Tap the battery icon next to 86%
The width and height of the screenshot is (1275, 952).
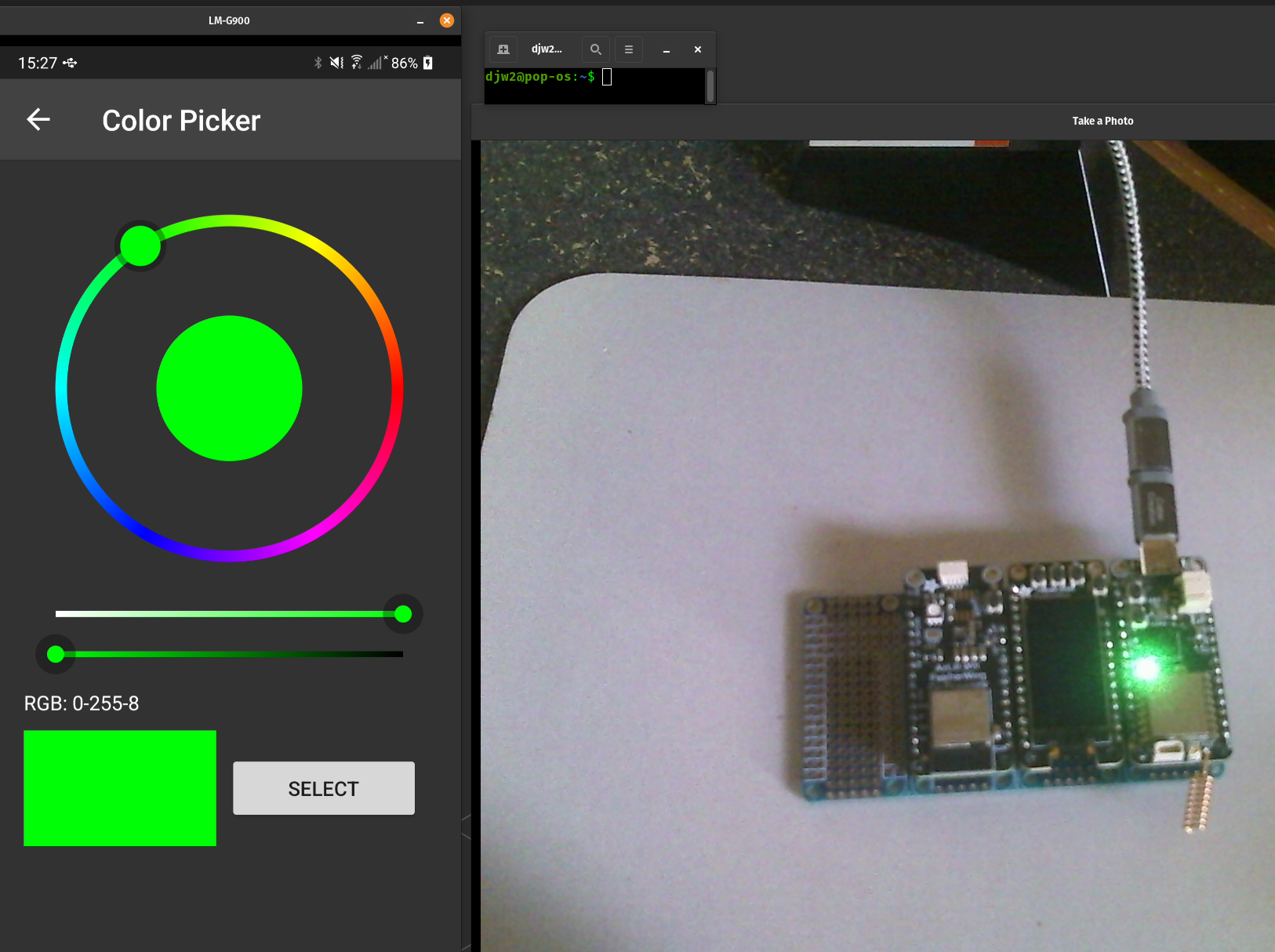click(x=428, y=63)
